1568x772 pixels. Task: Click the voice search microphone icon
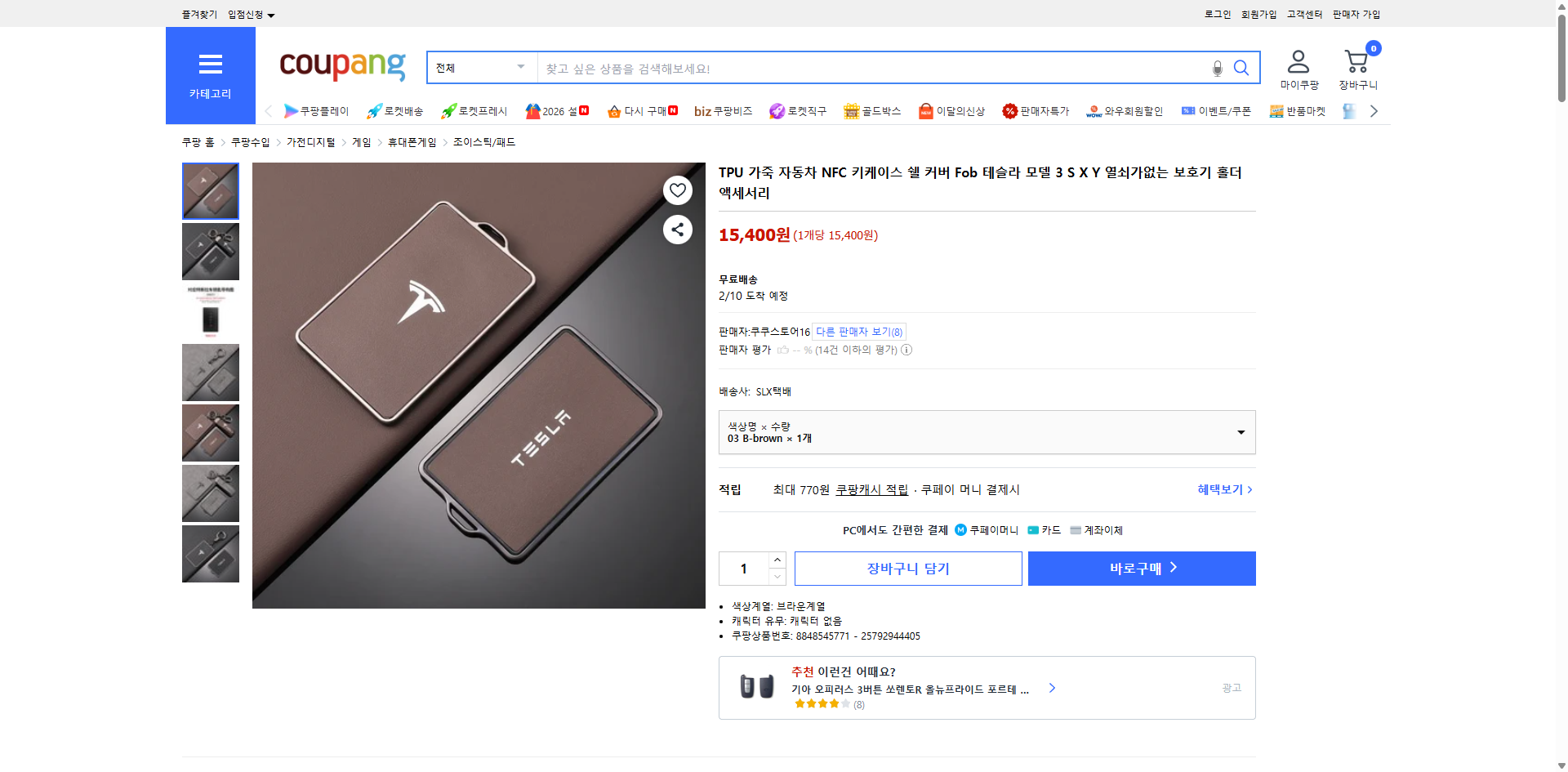pos(1216,68)
